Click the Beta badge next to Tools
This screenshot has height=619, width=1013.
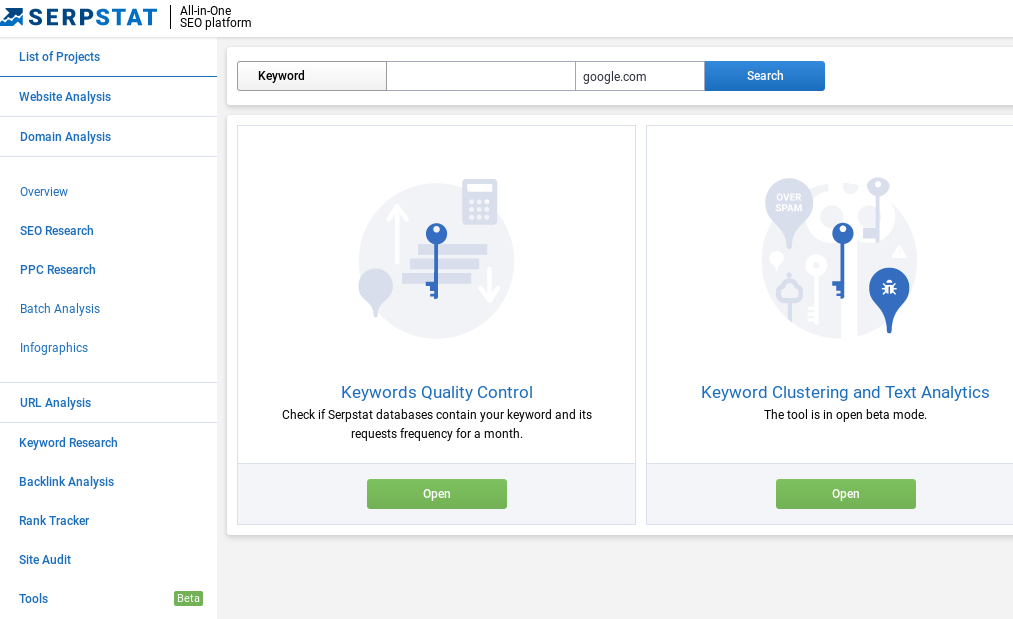[x=188, y=598]
